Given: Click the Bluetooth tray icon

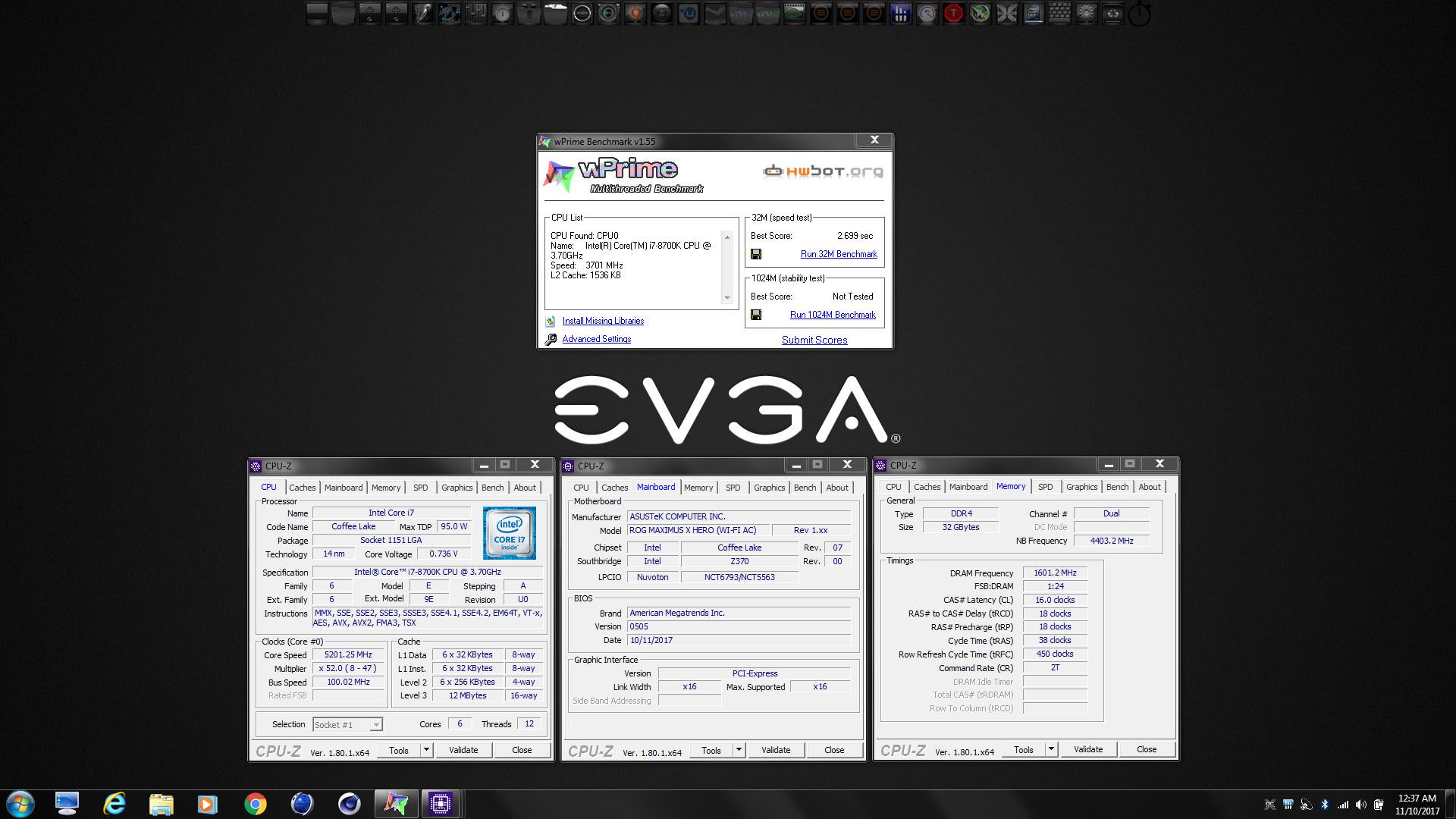Looking at the screenshot, I should (x=1325, y=805).
